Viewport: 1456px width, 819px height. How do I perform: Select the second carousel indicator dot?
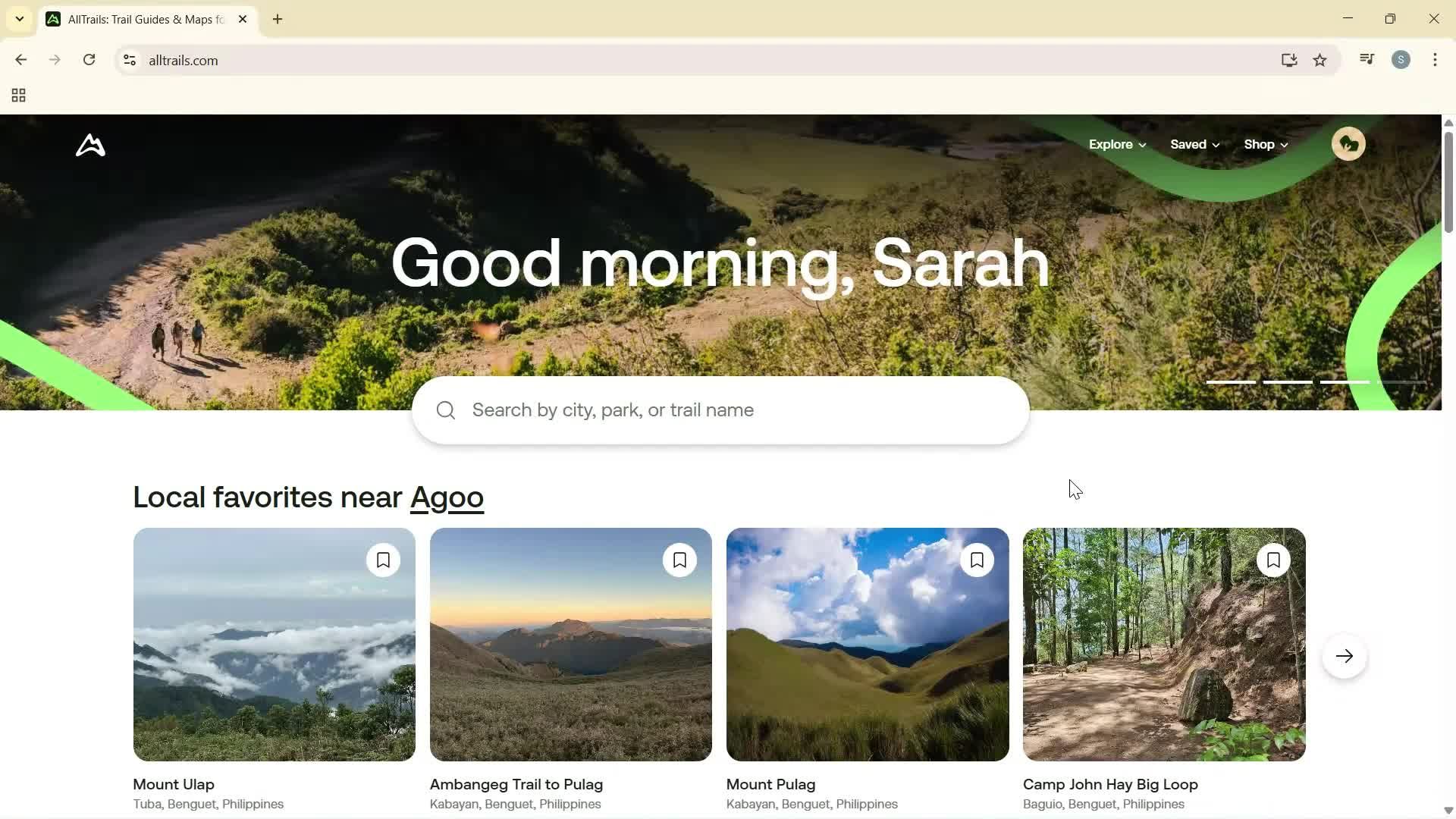point(1287,383)
